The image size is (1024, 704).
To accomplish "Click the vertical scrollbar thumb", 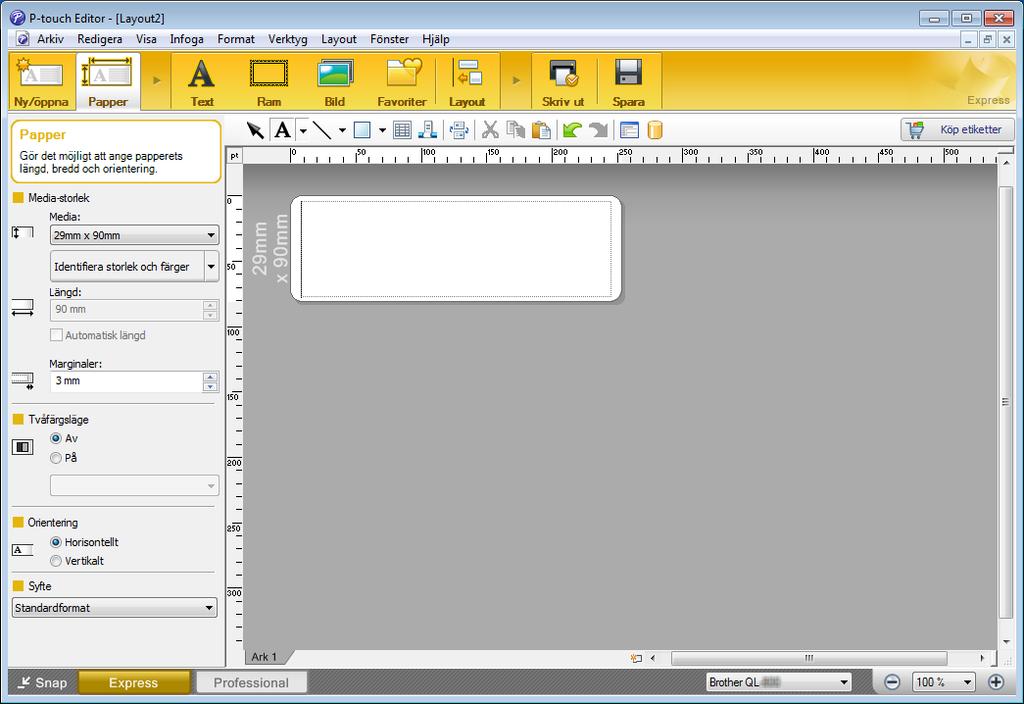I will (1005, 401).
